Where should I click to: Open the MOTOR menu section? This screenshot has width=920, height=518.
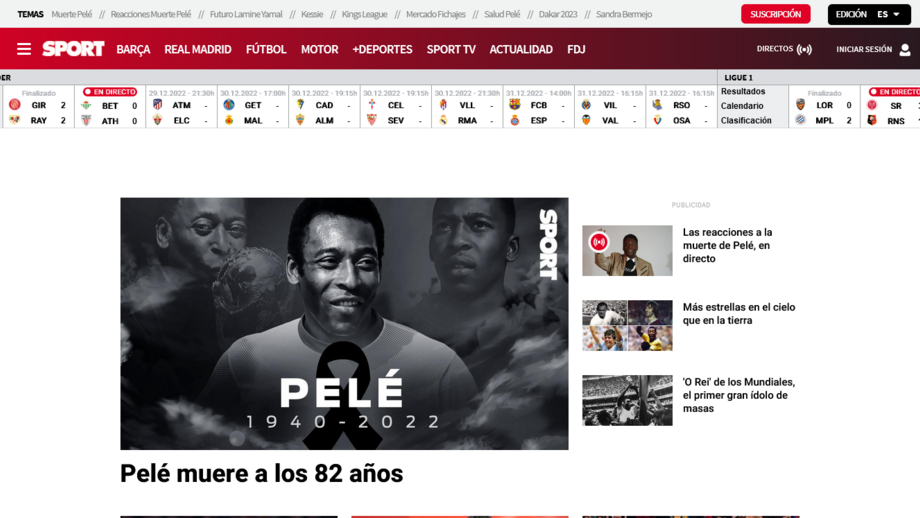[320, 49]
